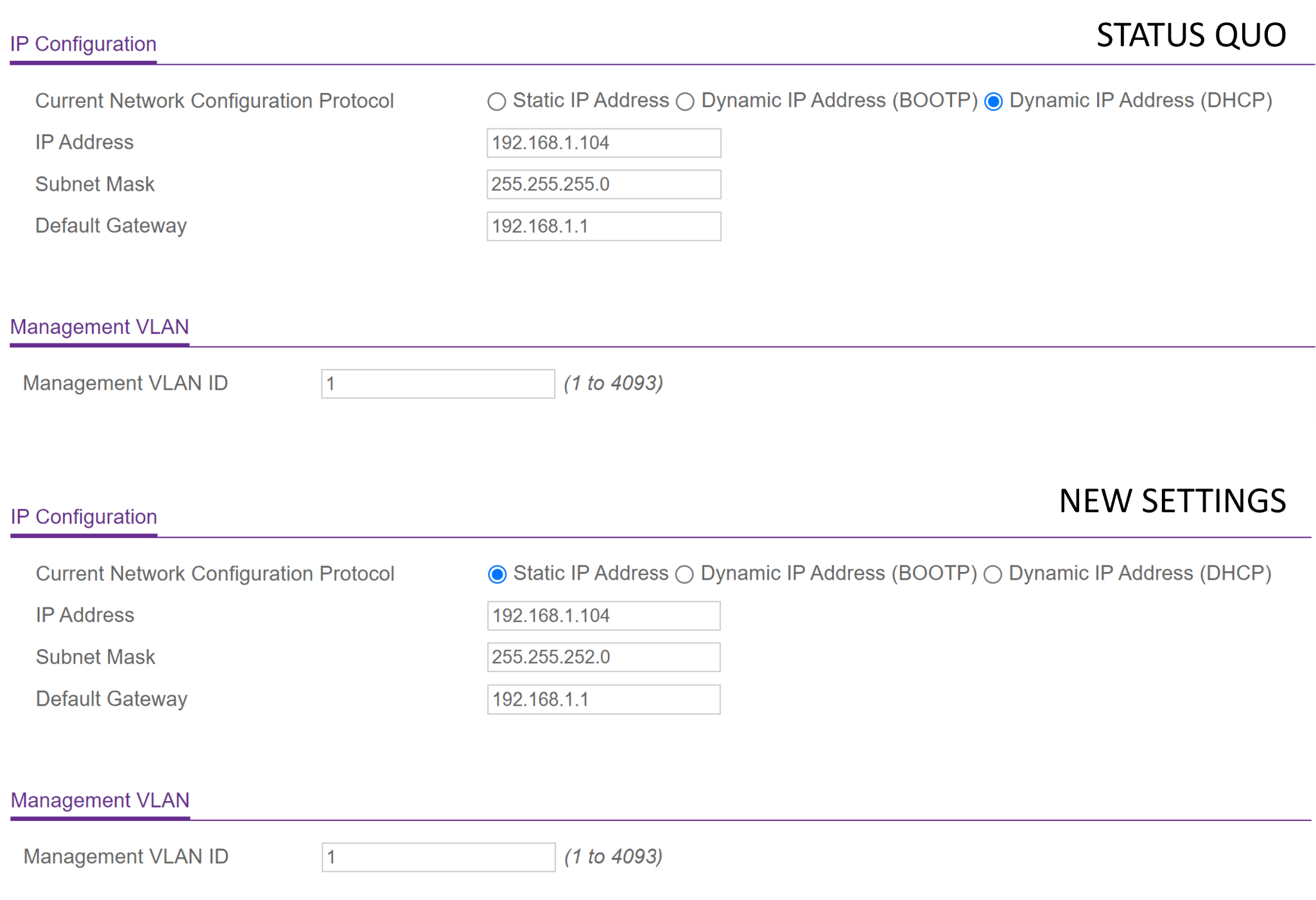Open the IP Configuration section header on top
The height and width of the screenshot is (900, 1316).
83,44
